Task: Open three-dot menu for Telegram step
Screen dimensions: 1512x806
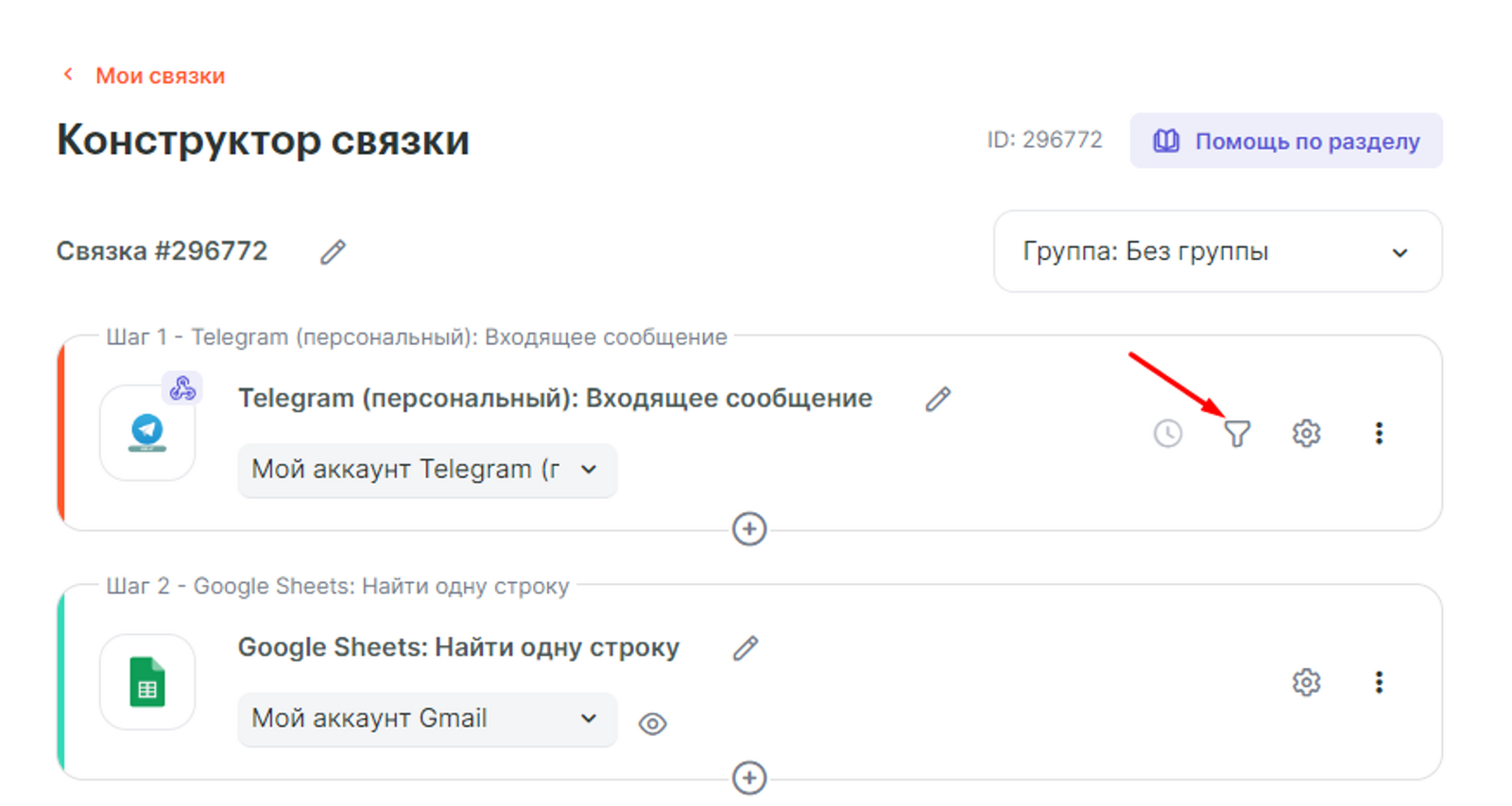Action: coord(1379,434)
